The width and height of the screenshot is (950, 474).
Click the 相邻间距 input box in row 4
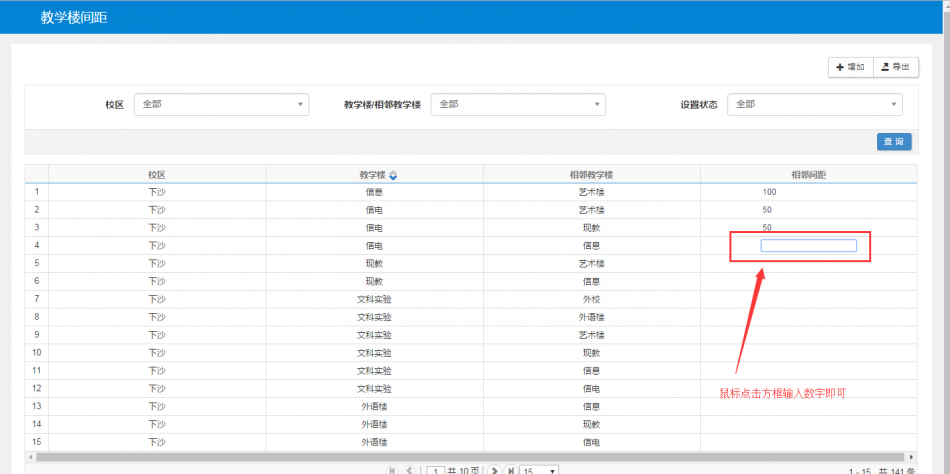click(x=808, y=246)
